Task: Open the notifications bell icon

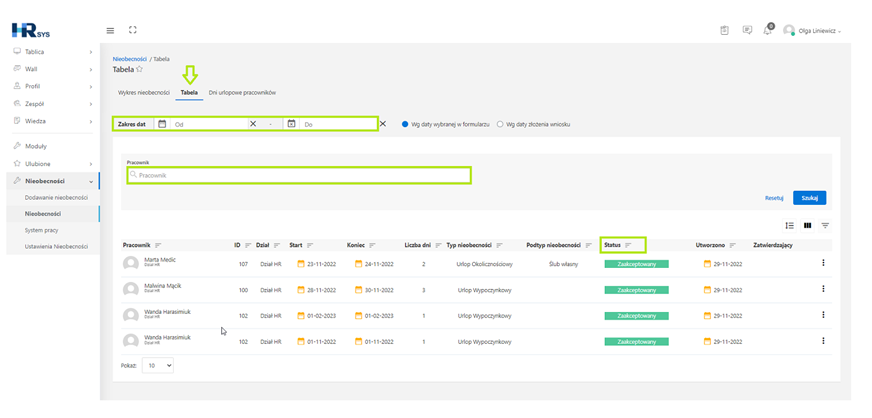Action: (767, 30)
